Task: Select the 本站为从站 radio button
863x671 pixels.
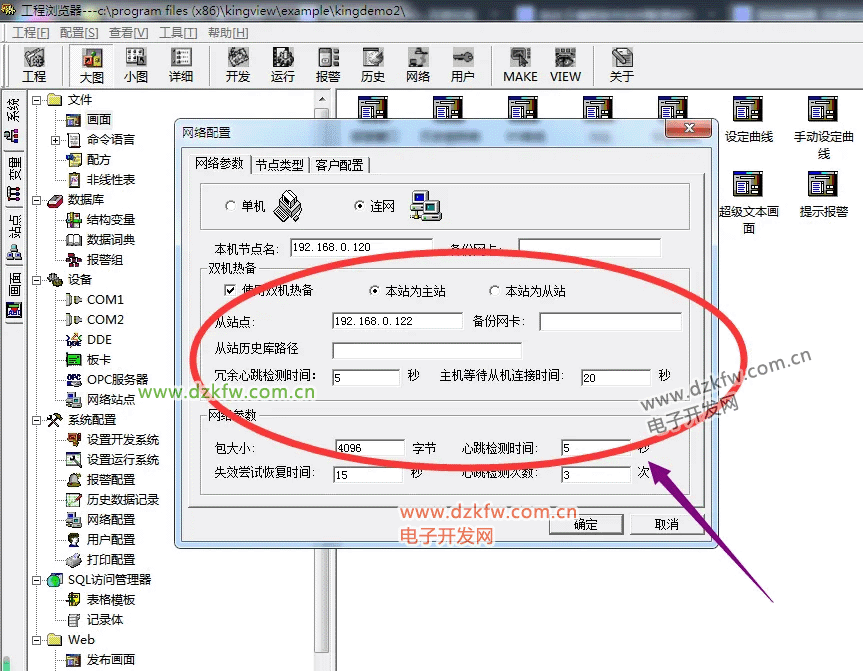Action: point(494,291)
